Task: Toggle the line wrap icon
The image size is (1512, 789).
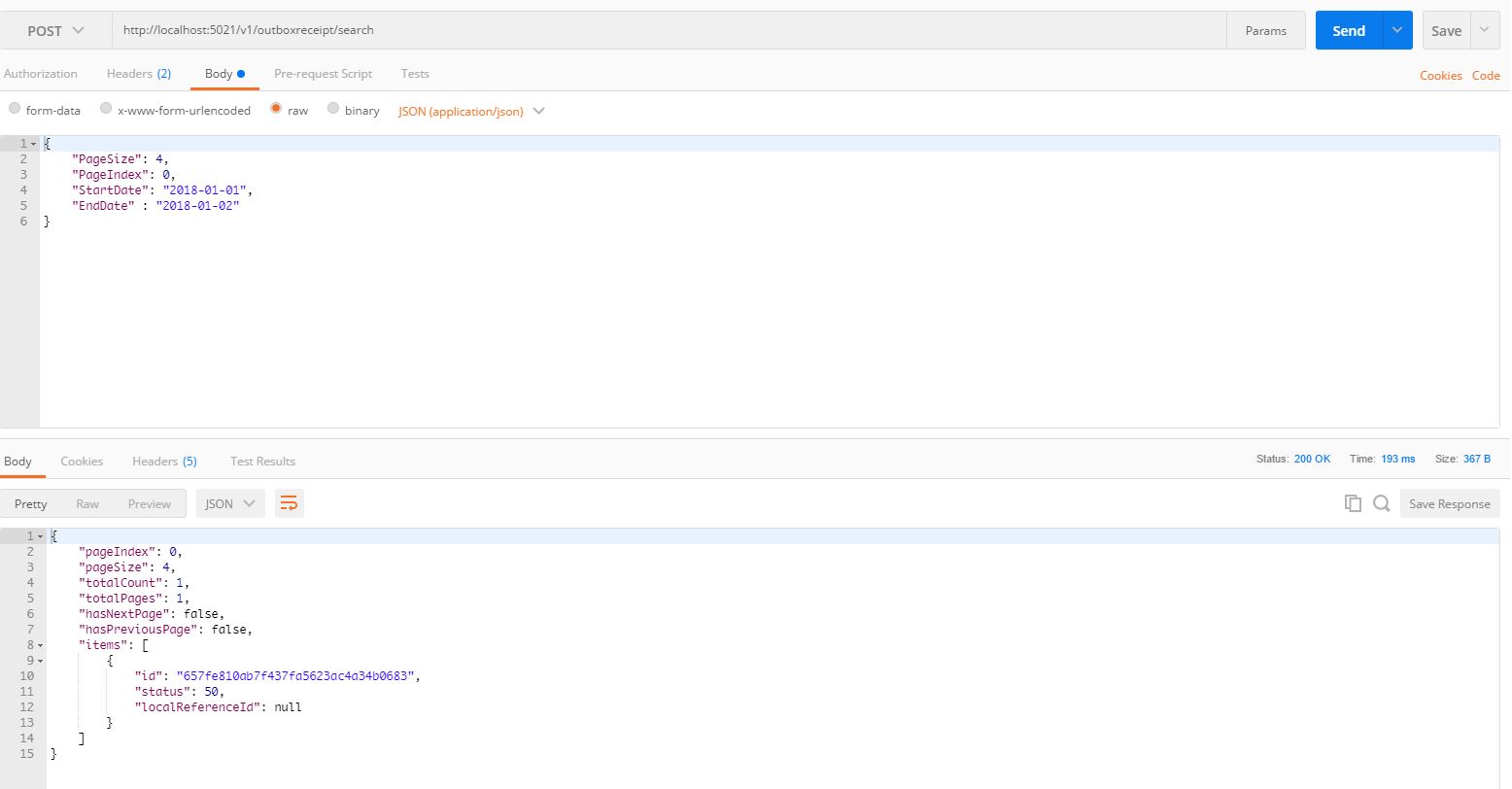Action: (290, 503)
